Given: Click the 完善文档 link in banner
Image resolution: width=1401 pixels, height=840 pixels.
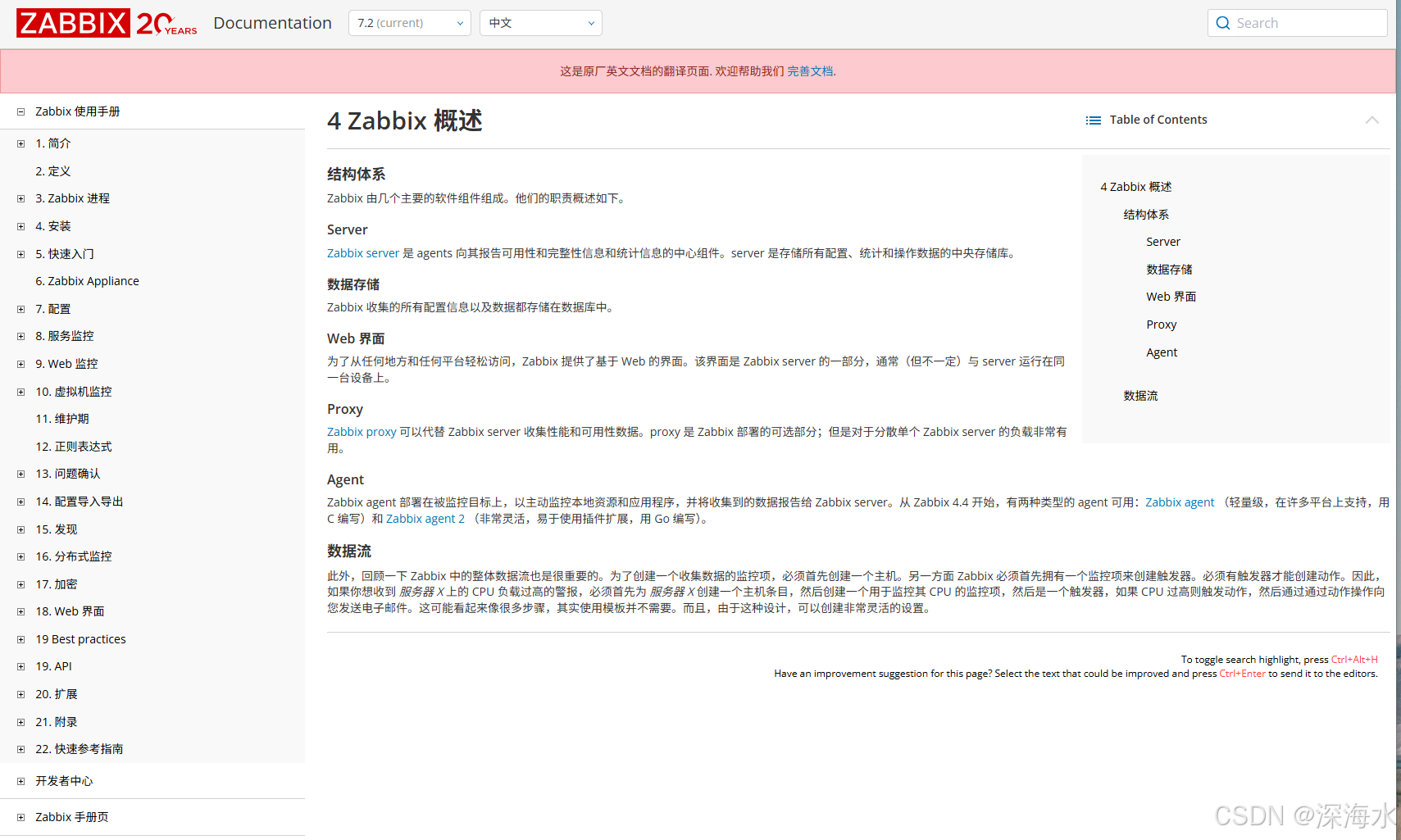Looking at the screenshot, I should click(x=810, y=71).
